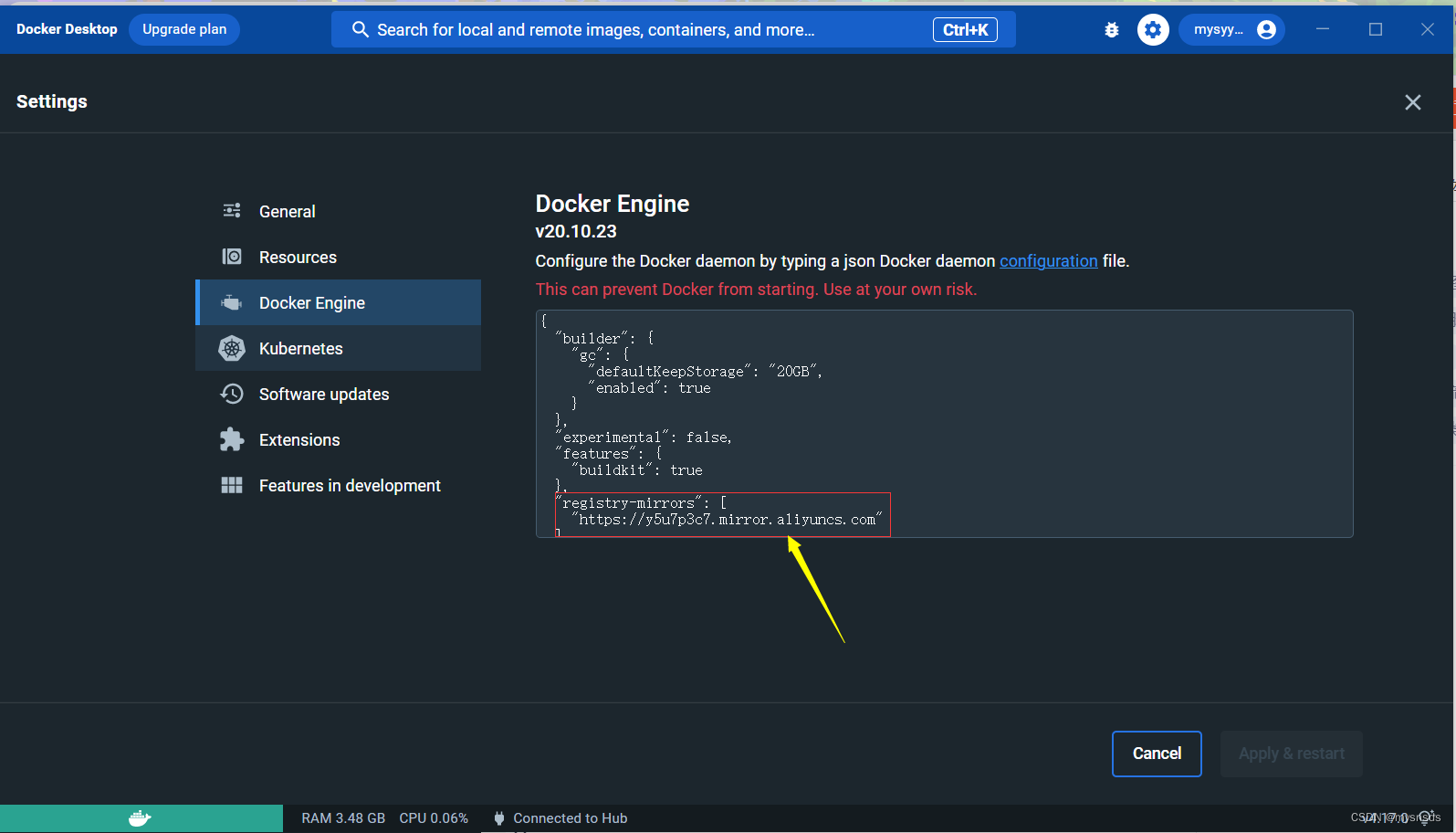1456x833 pixels.
Task: Click the Upgrade plan button
Action: (184, 29)
